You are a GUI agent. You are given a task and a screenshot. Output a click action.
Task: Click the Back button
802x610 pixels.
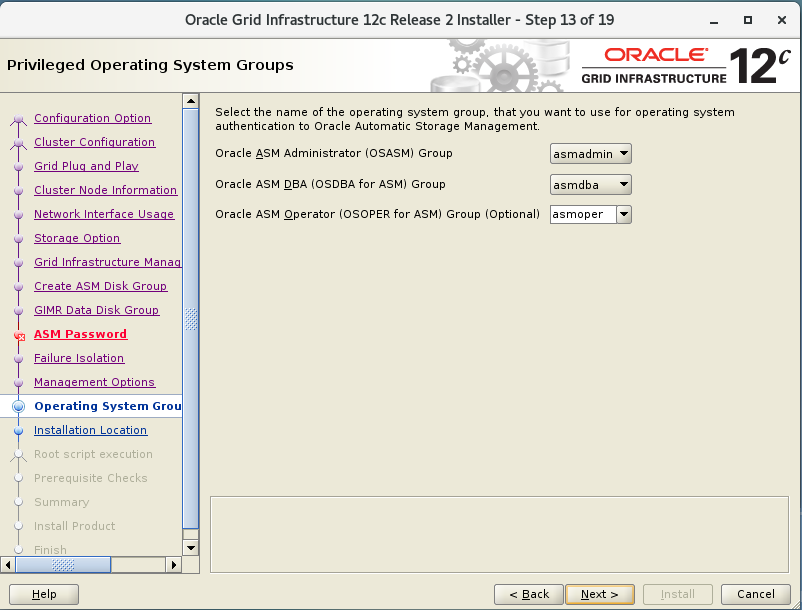(x=529, y=594)
